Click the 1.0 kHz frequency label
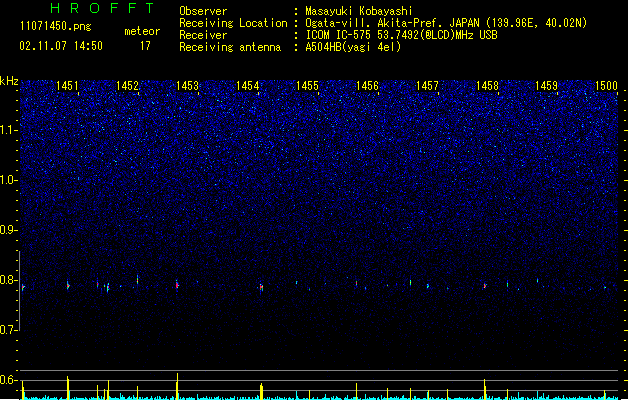 pyautogui.click(x=9, y=180)
